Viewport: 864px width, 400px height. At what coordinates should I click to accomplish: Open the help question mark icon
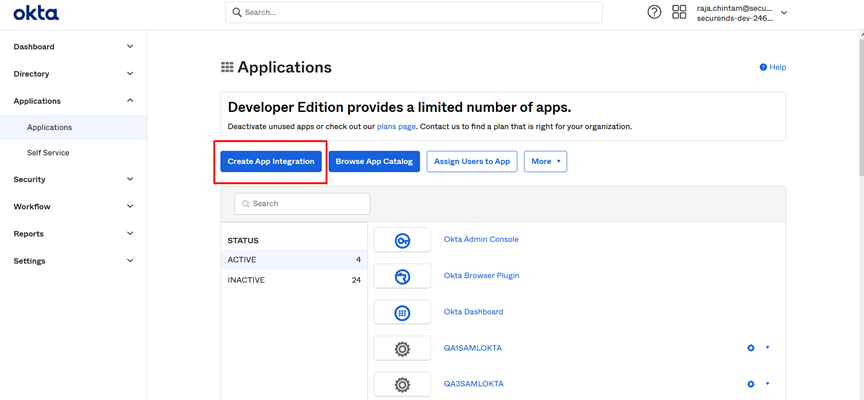tap(654, 12)
